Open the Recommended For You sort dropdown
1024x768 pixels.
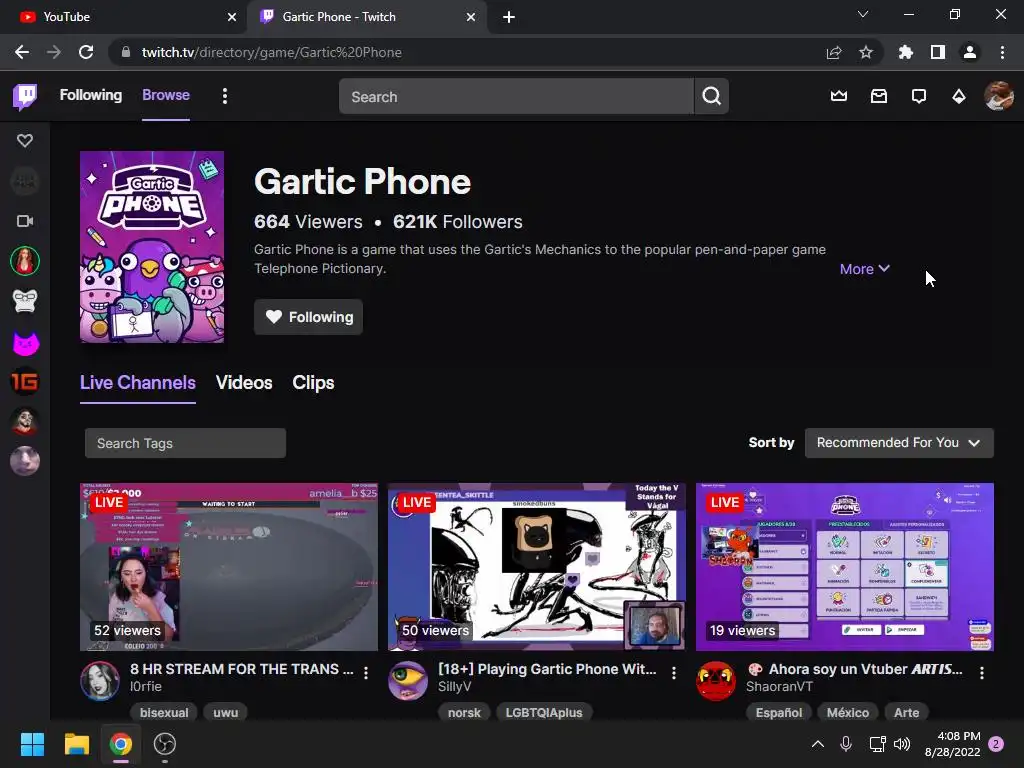[899, 443]
